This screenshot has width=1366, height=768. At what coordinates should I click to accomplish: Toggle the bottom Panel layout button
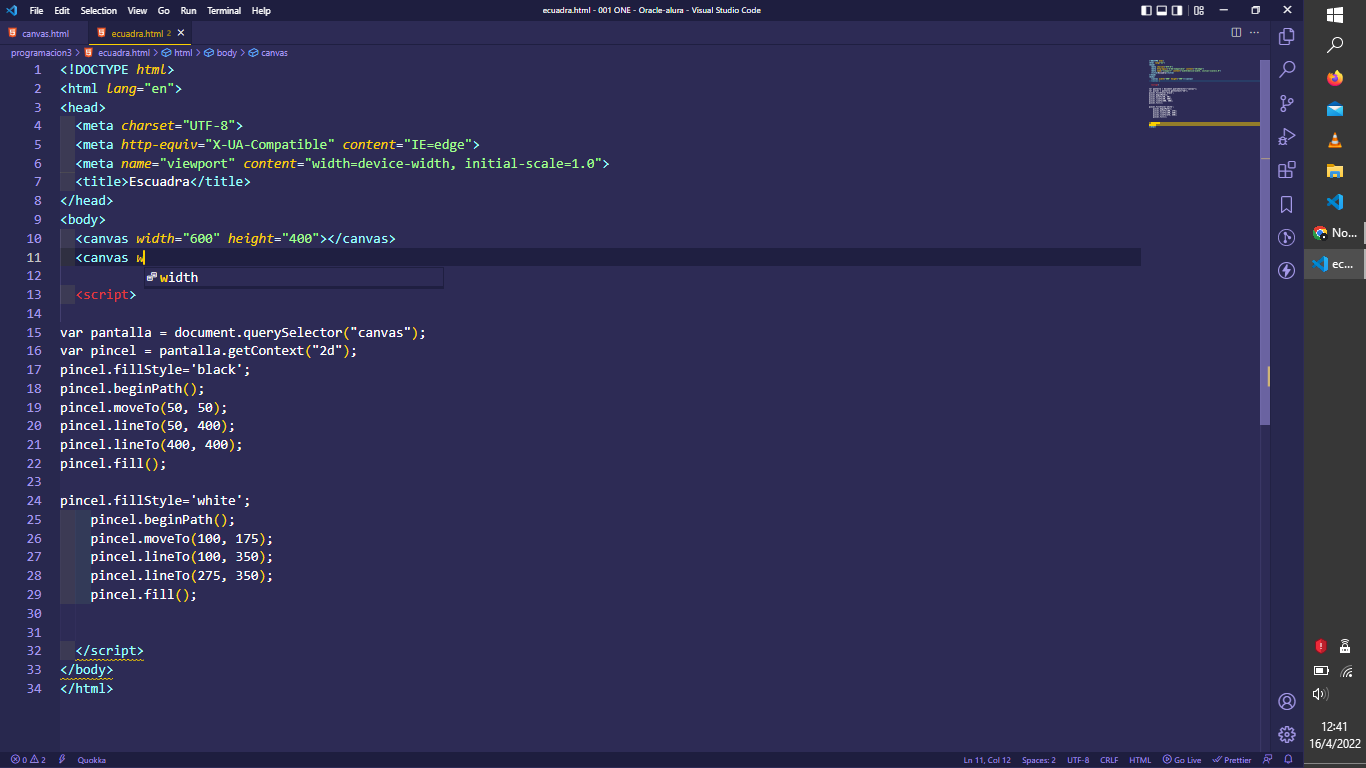[1163, 10]
